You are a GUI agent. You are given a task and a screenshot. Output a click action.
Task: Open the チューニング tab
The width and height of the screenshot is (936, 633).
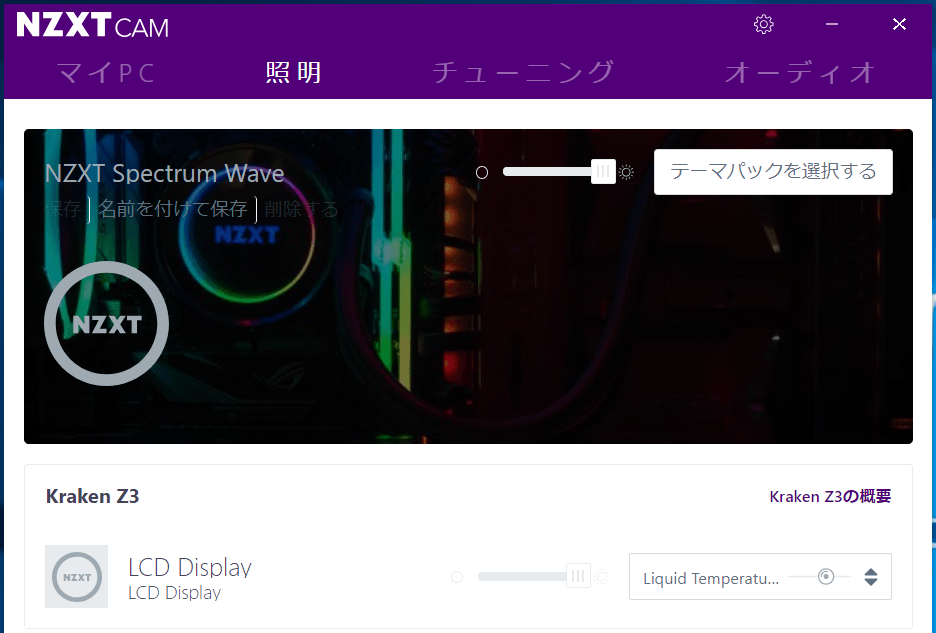[x=523, y=73]
